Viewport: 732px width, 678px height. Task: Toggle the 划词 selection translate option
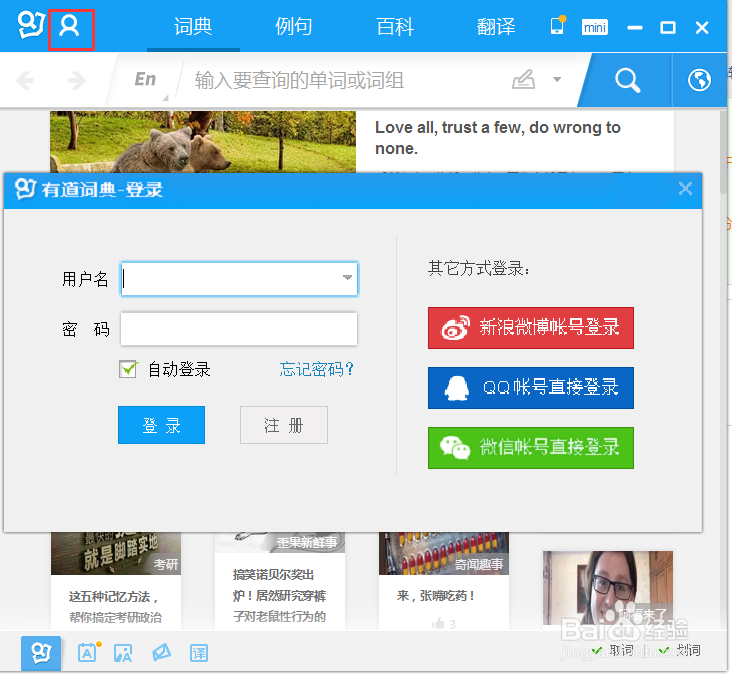tap(680, 650)
